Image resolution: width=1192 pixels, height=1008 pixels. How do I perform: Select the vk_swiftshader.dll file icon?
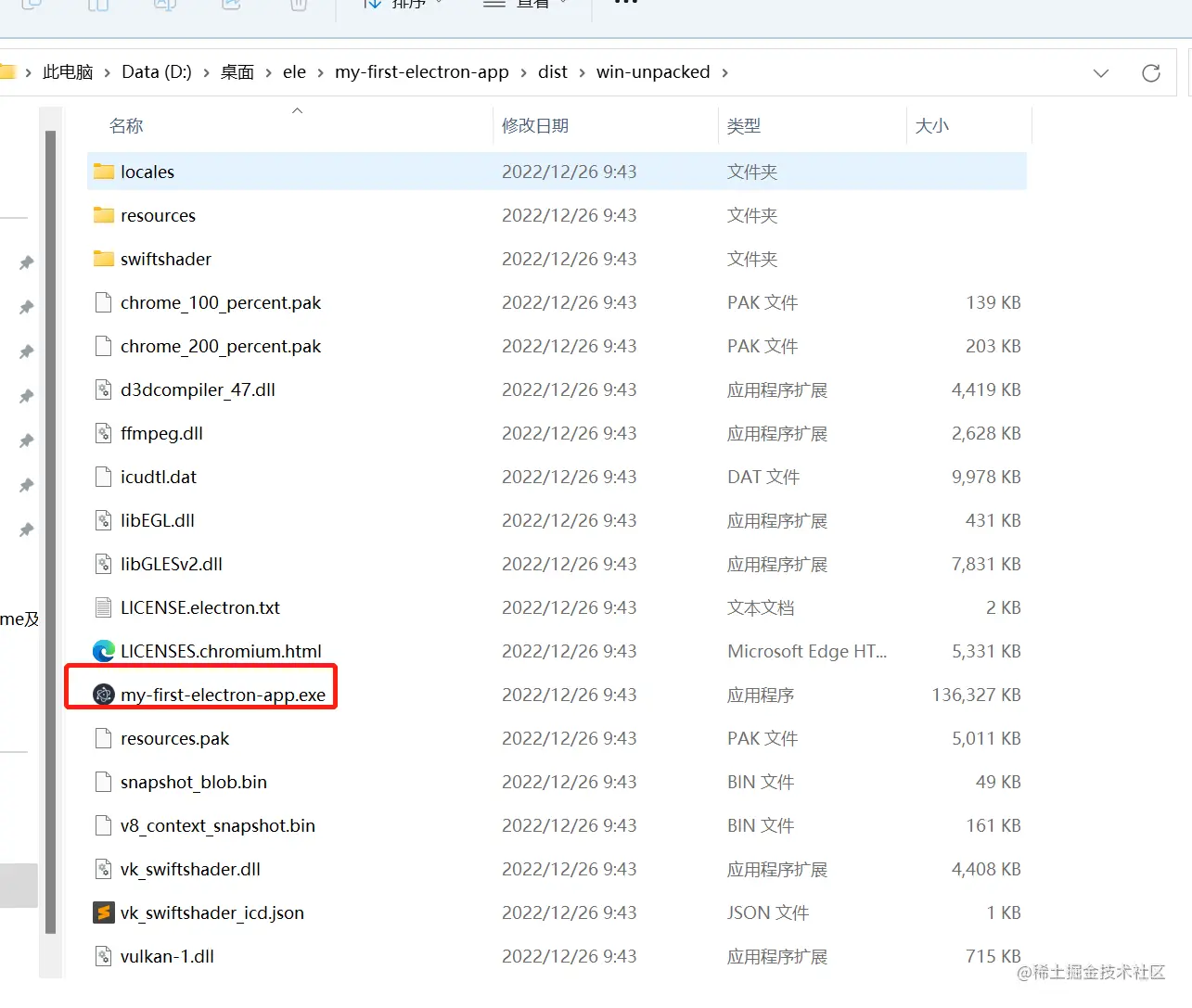104,869
